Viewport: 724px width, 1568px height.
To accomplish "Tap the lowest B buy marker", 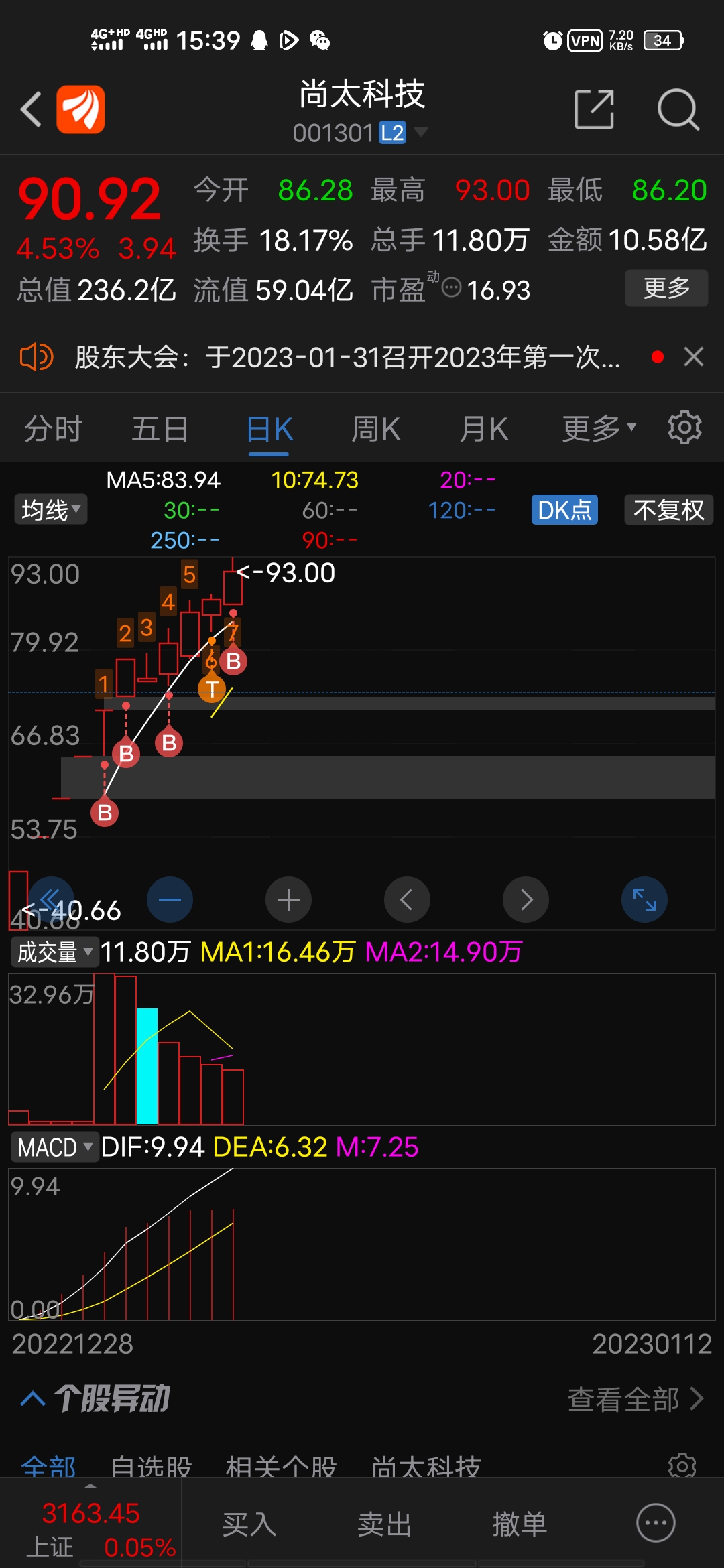I will [105, 813].
